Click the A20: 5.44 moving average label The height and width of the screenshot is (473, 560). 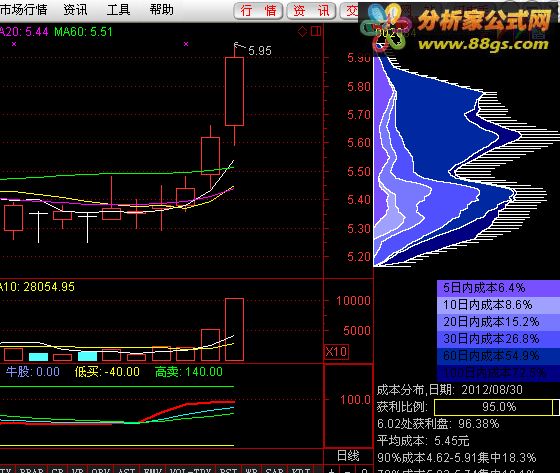[24, 32]
